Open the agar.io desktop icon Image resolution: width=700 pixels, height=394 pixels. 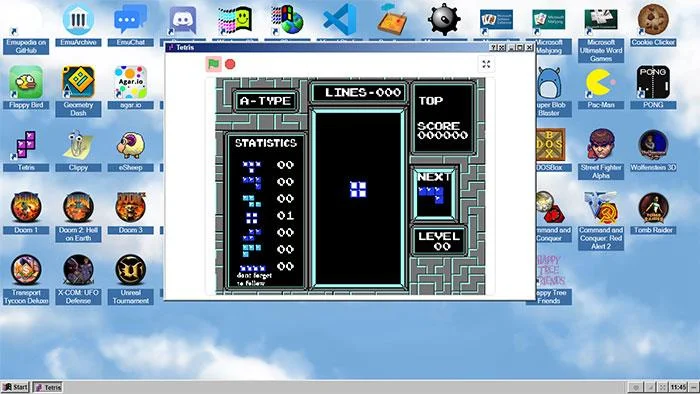[x=130, y=87]
